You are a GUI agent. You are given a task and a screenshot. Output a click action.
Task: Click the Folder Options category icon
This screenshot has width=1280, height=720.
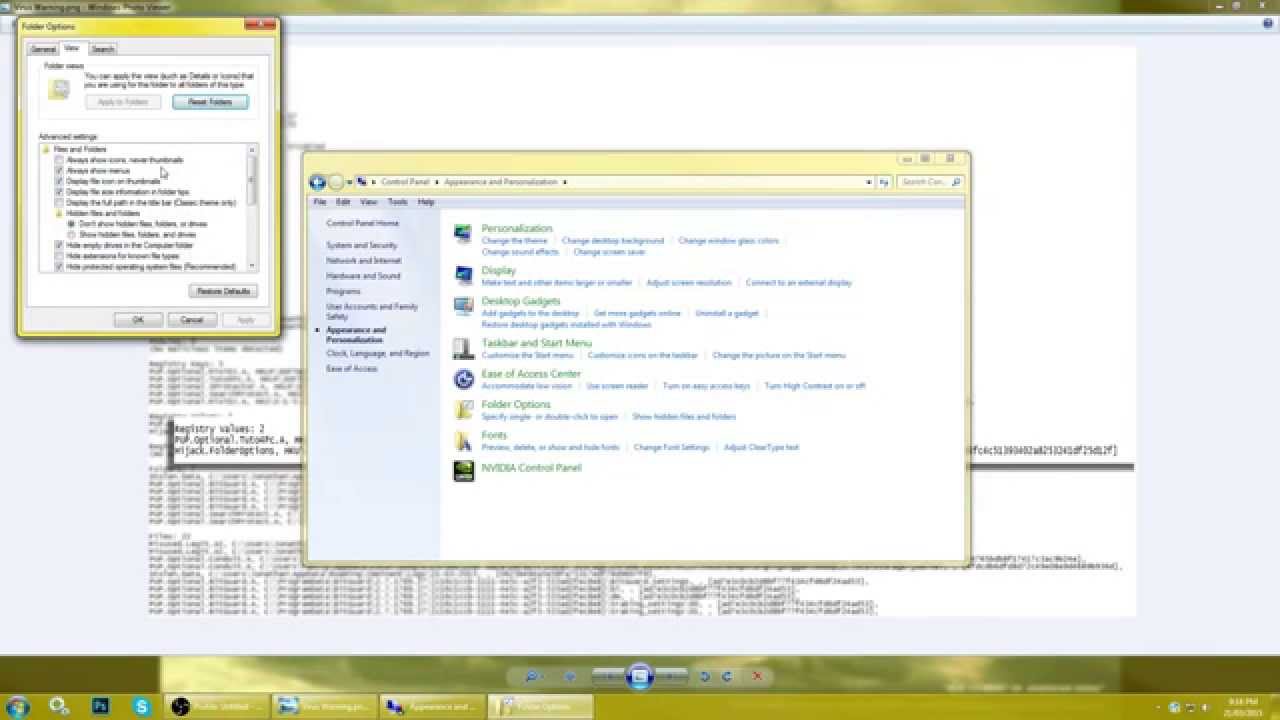pyautogui.click(x=463, y=410)
